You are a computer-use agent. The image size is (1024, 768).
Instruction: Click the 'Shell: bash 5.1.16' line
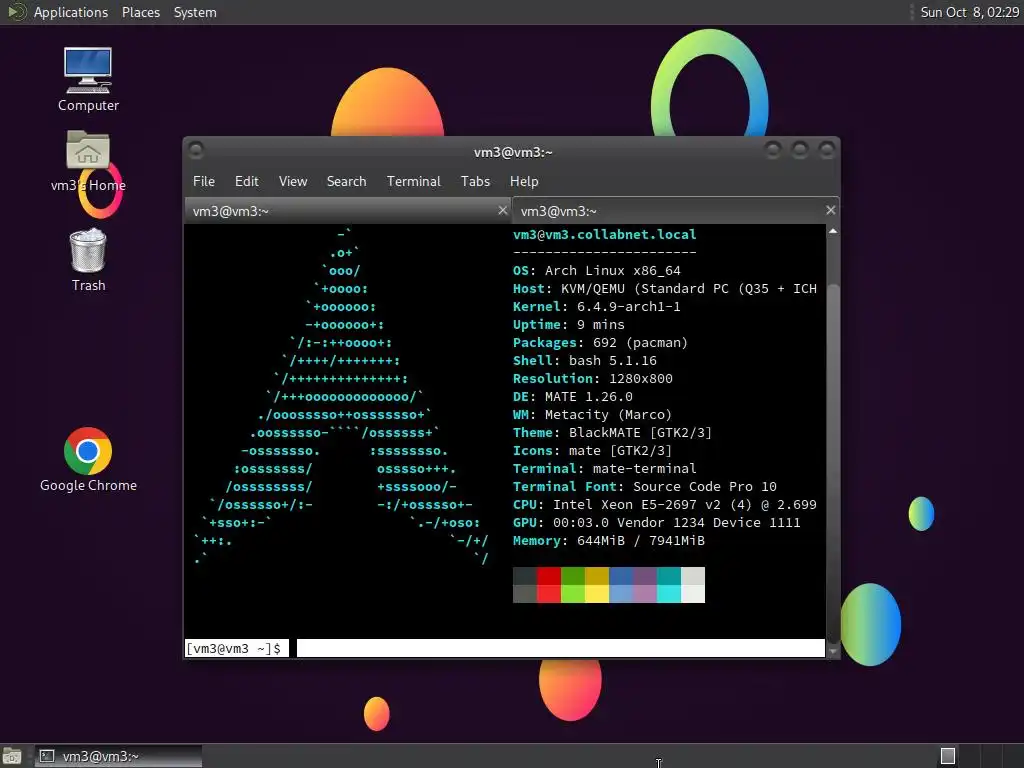(x=584, y=360)
